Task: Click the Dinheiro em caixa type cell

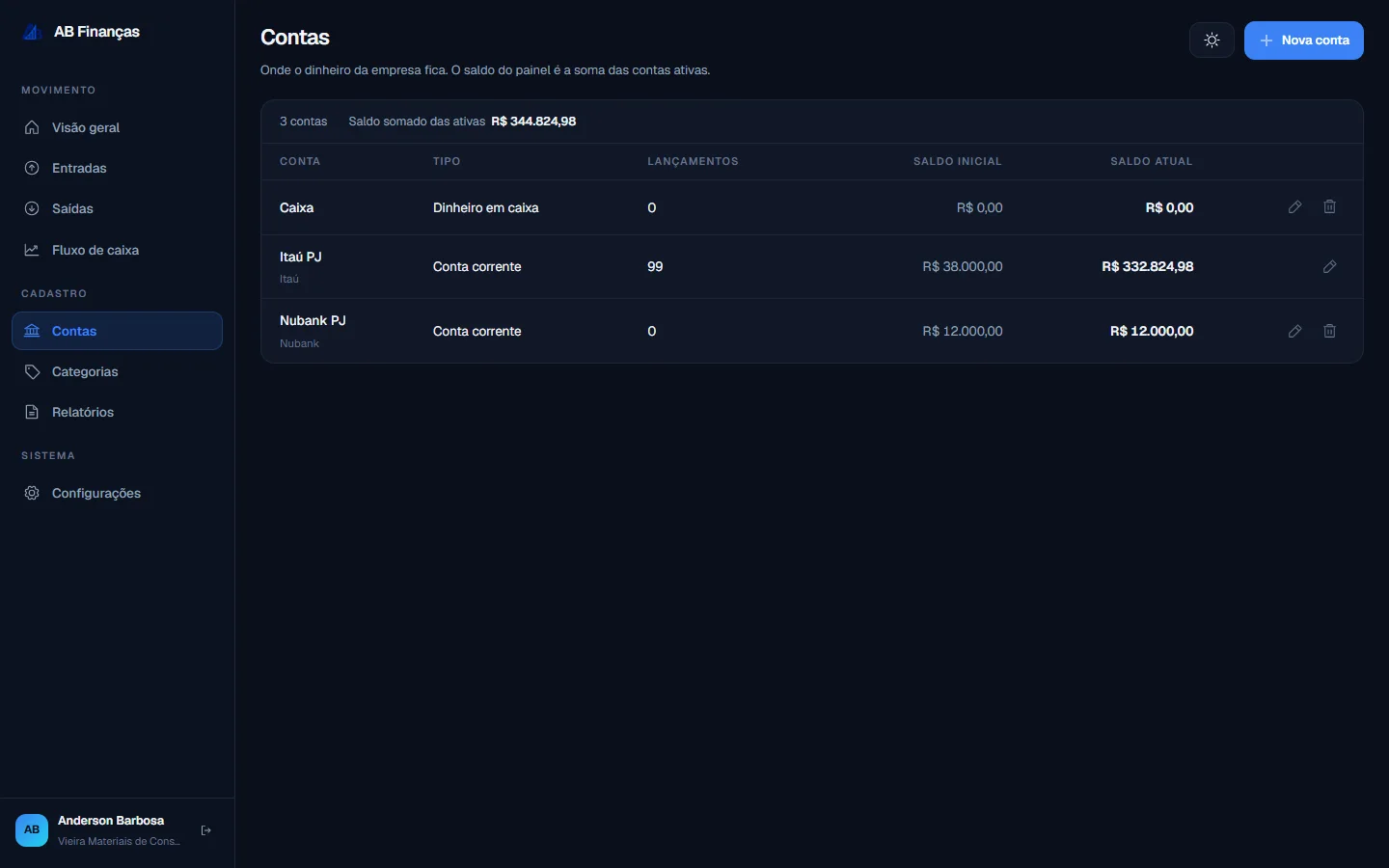Action: pyautogui.click(x=486, y=207)
